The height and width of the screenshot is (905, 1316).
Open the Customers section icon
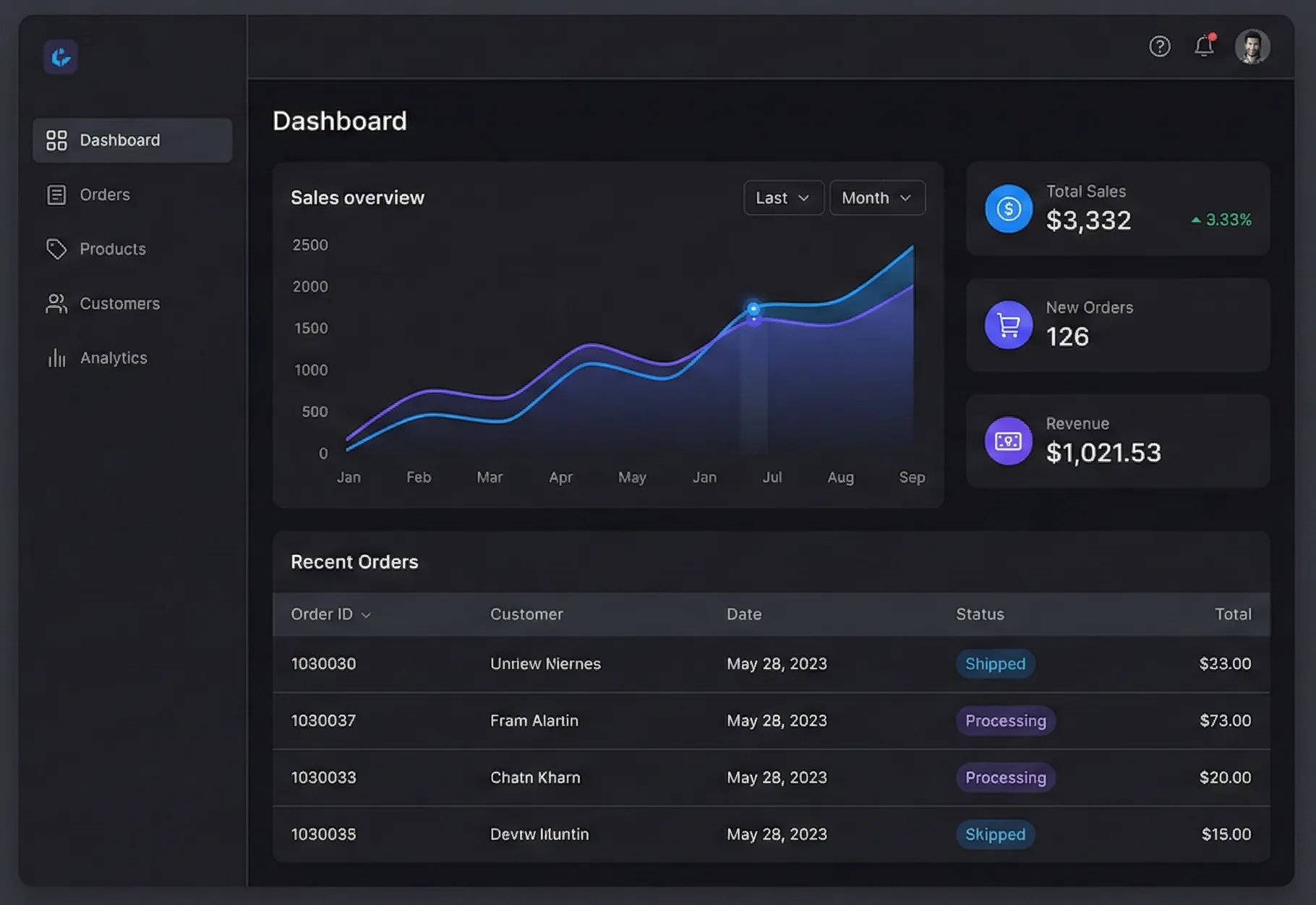pos(57,303)
